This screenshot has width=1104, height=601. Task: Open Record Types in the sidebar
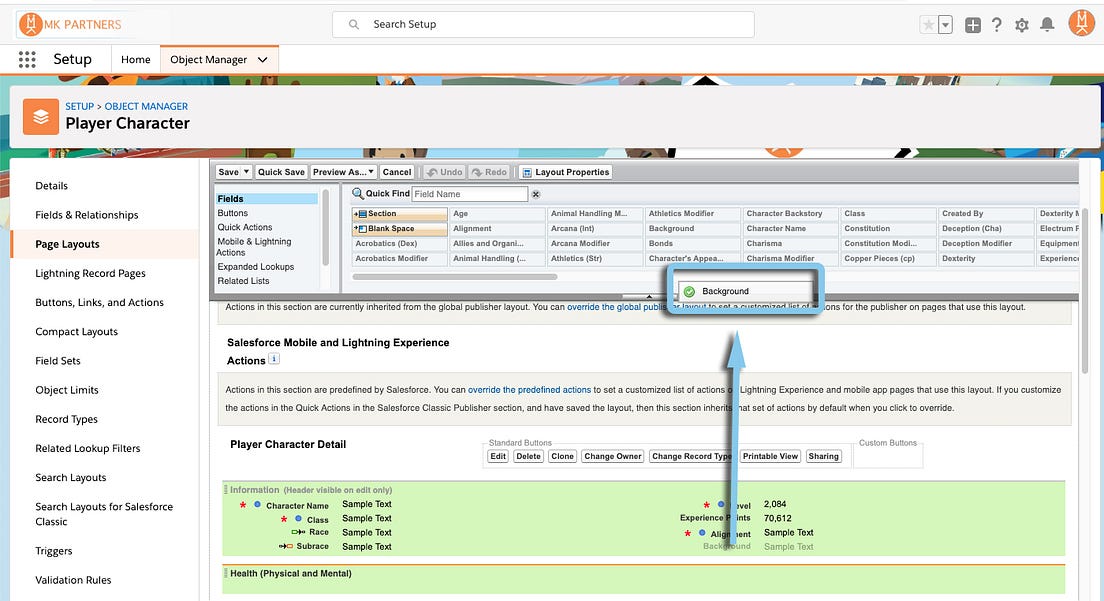point(67,419)
